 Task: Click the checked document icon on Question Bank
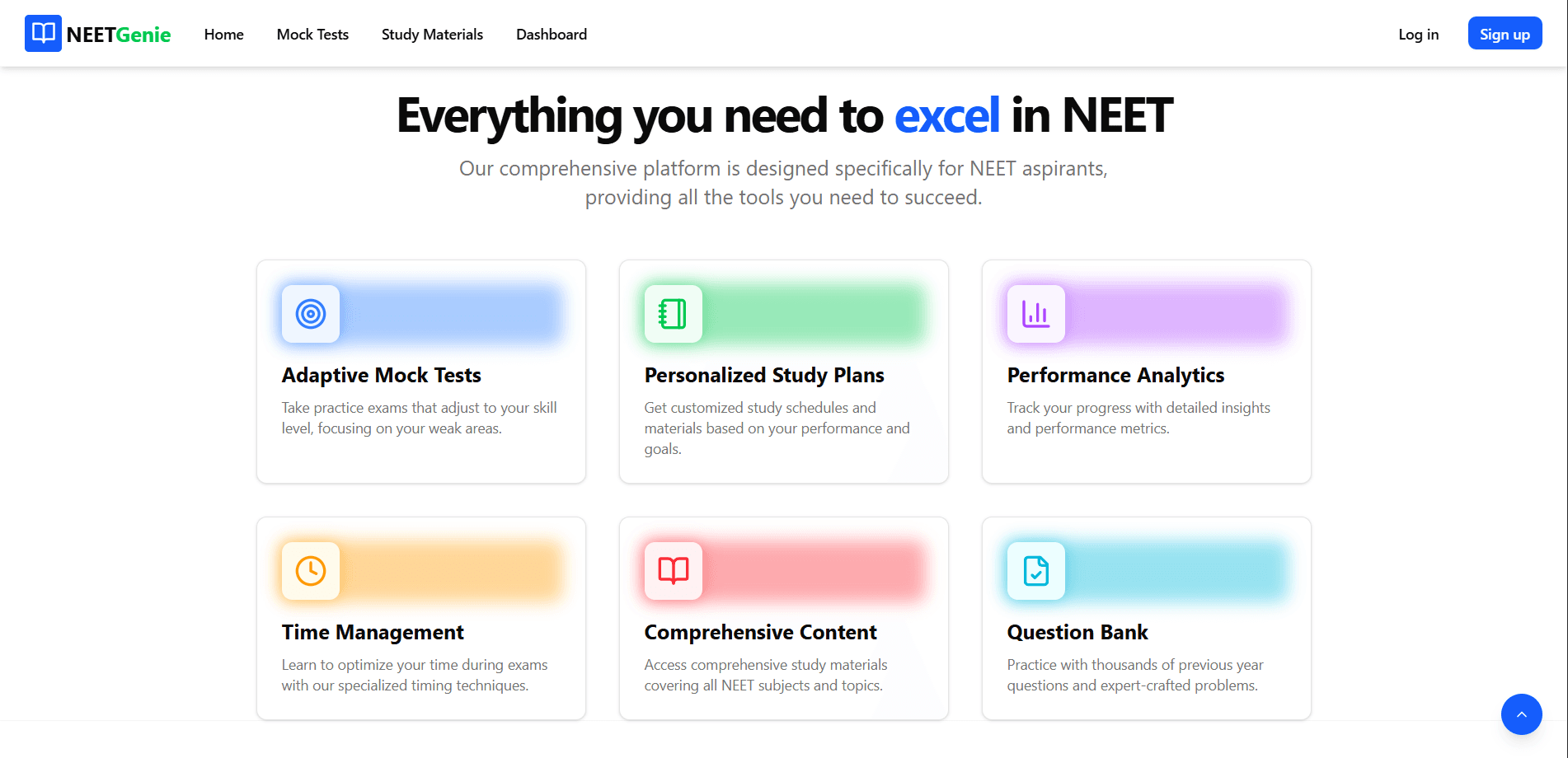pos(1035,571)
